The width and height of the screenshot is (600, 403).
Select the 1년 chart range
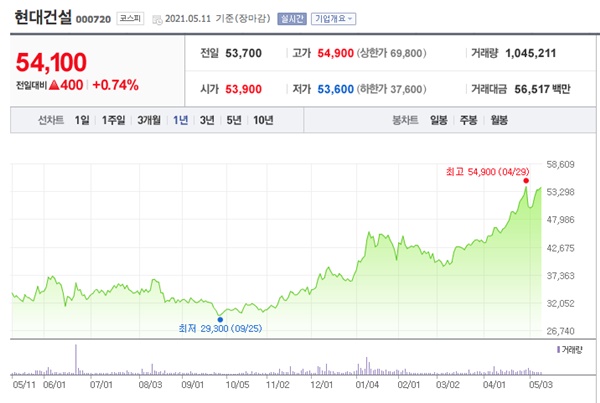tap(180, 120)
